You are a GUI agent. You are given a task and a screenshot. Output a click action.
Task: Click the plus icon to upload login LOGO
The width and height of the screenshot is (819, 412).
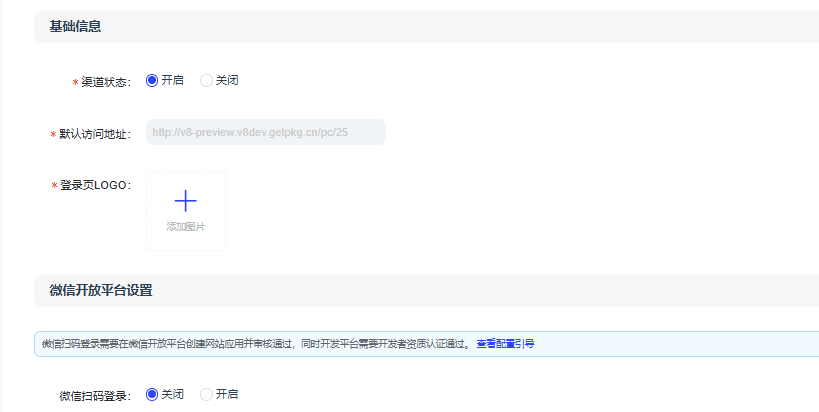(185, 201)
